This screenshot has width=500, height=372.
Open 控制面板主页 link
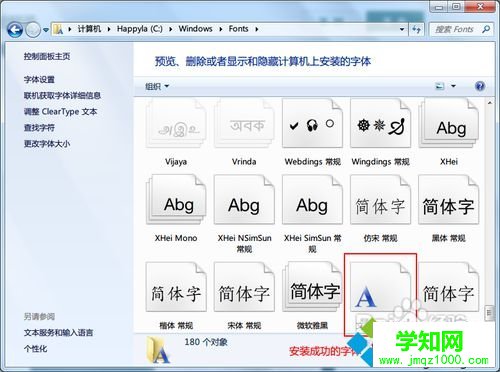click(x=47, y=56)
